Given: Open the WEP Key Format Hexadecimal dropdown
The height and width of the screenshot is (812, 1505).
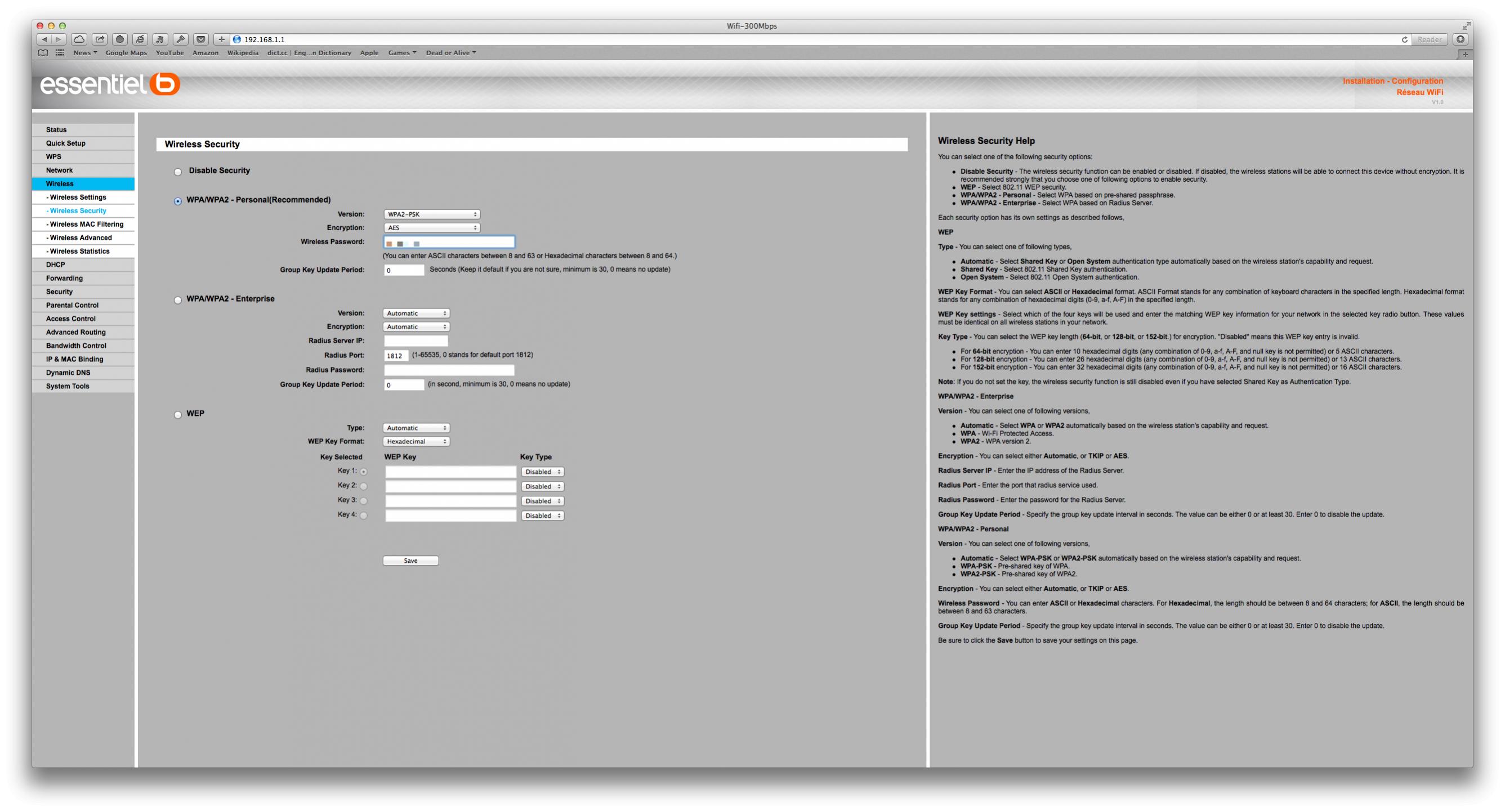Looking at the screenshot, I should tap(416, 441).
